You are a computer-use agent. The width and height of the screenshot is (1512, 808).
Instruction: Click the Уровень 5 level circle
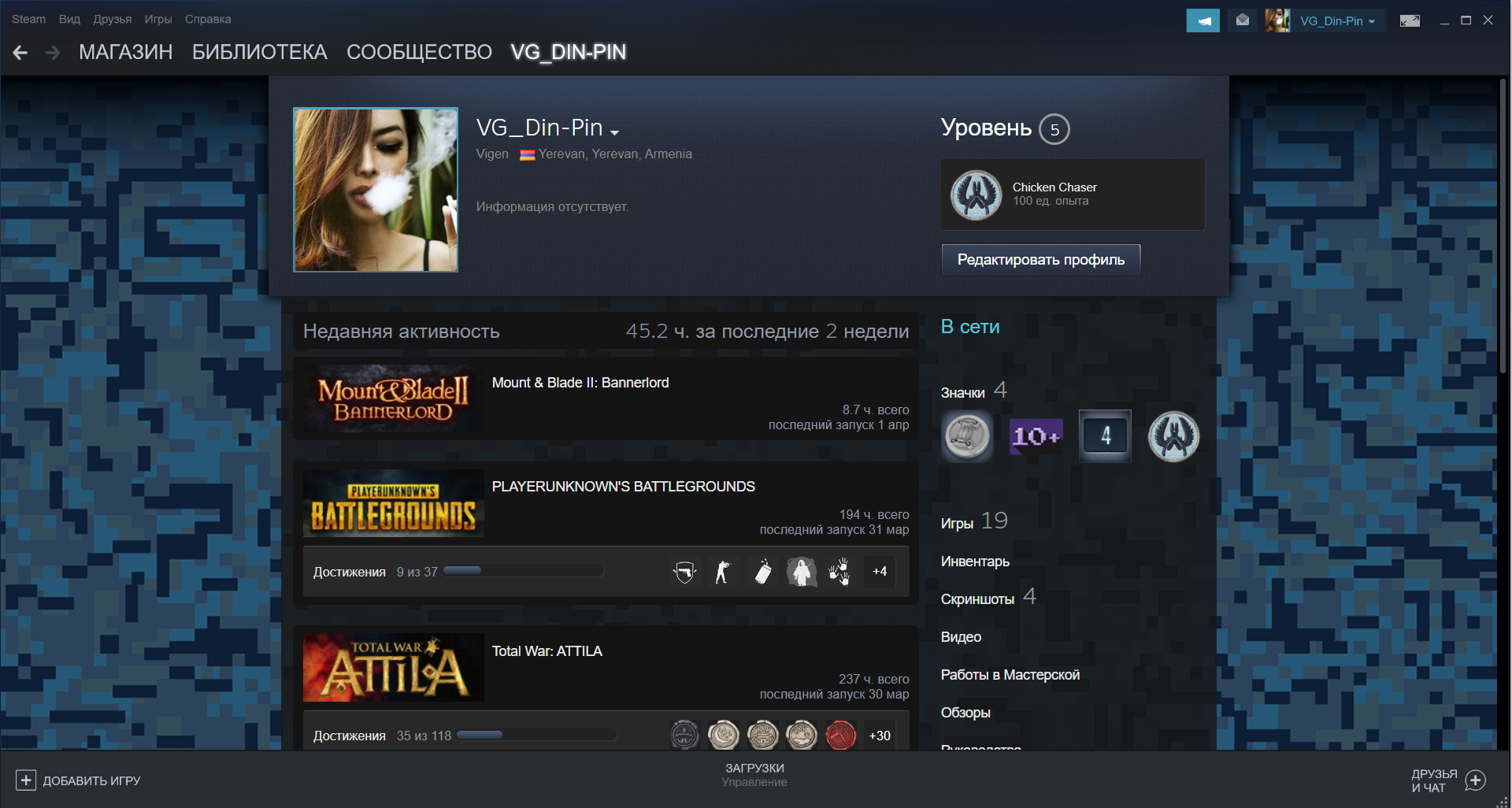click(1054, 129)
